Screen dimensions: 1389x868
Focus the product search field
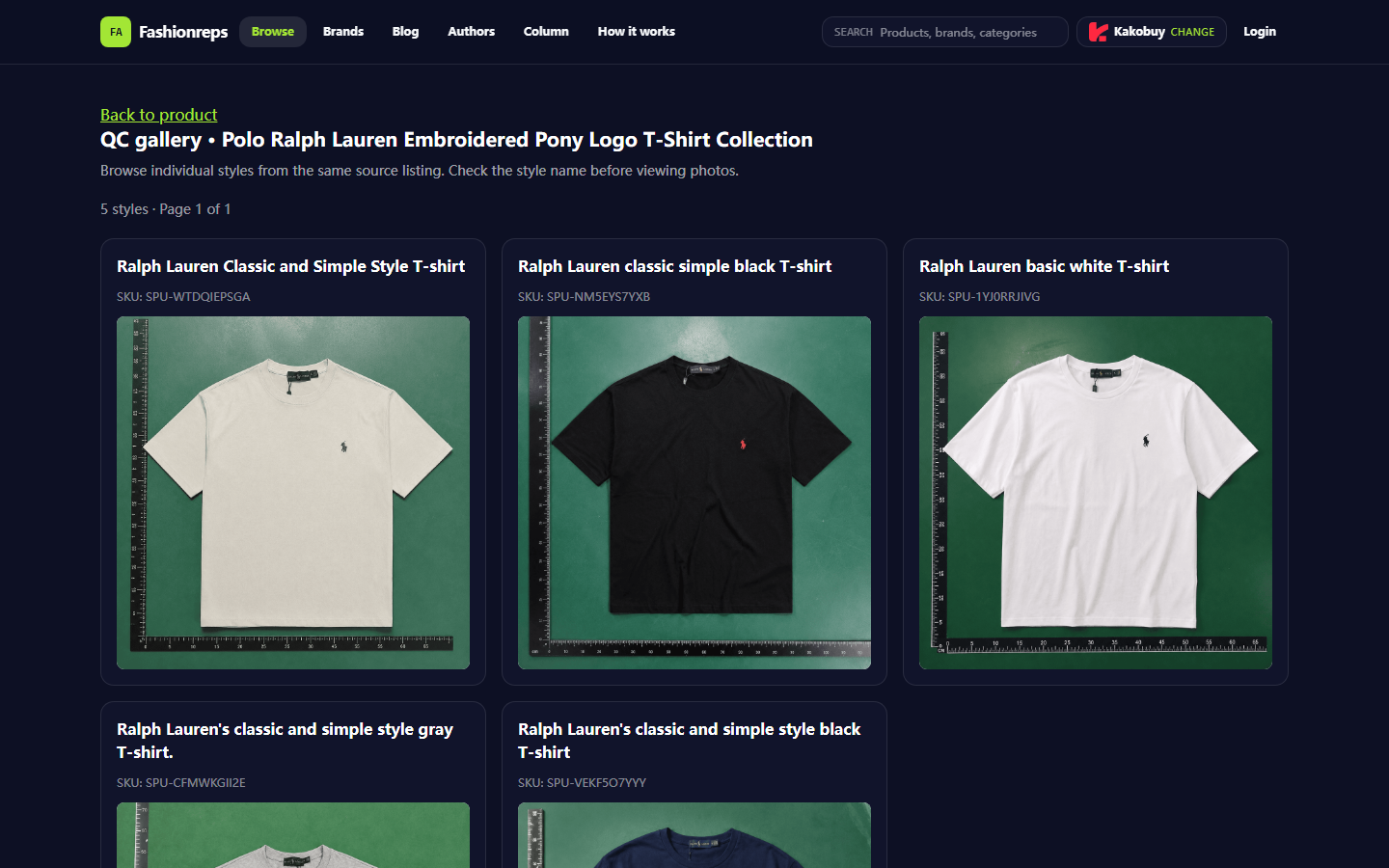[945, 32]
